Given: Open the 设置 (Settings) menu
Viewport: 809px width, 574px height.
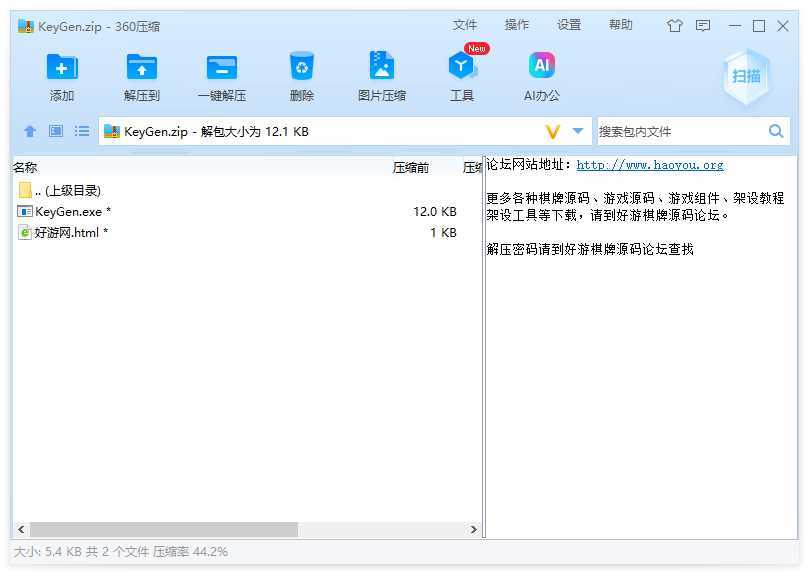Looking at the screenshot, I should point(569,25).
